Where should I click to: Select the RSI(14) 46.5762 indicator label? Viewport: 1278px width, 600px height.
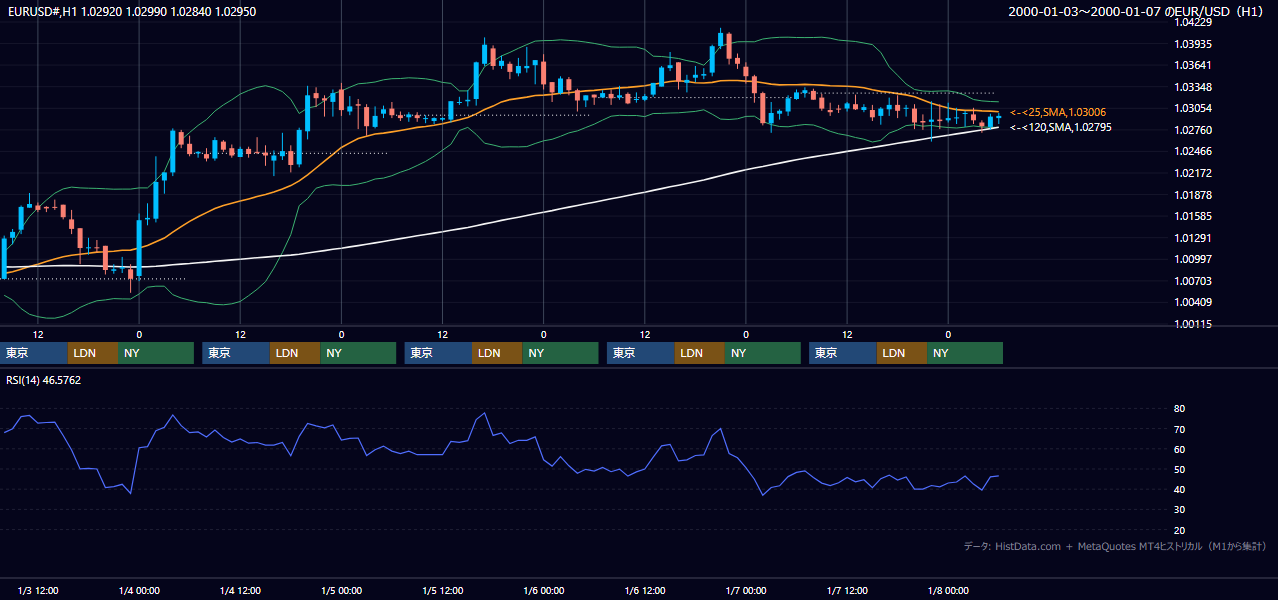pyautogui.click(x=44, y=380)
